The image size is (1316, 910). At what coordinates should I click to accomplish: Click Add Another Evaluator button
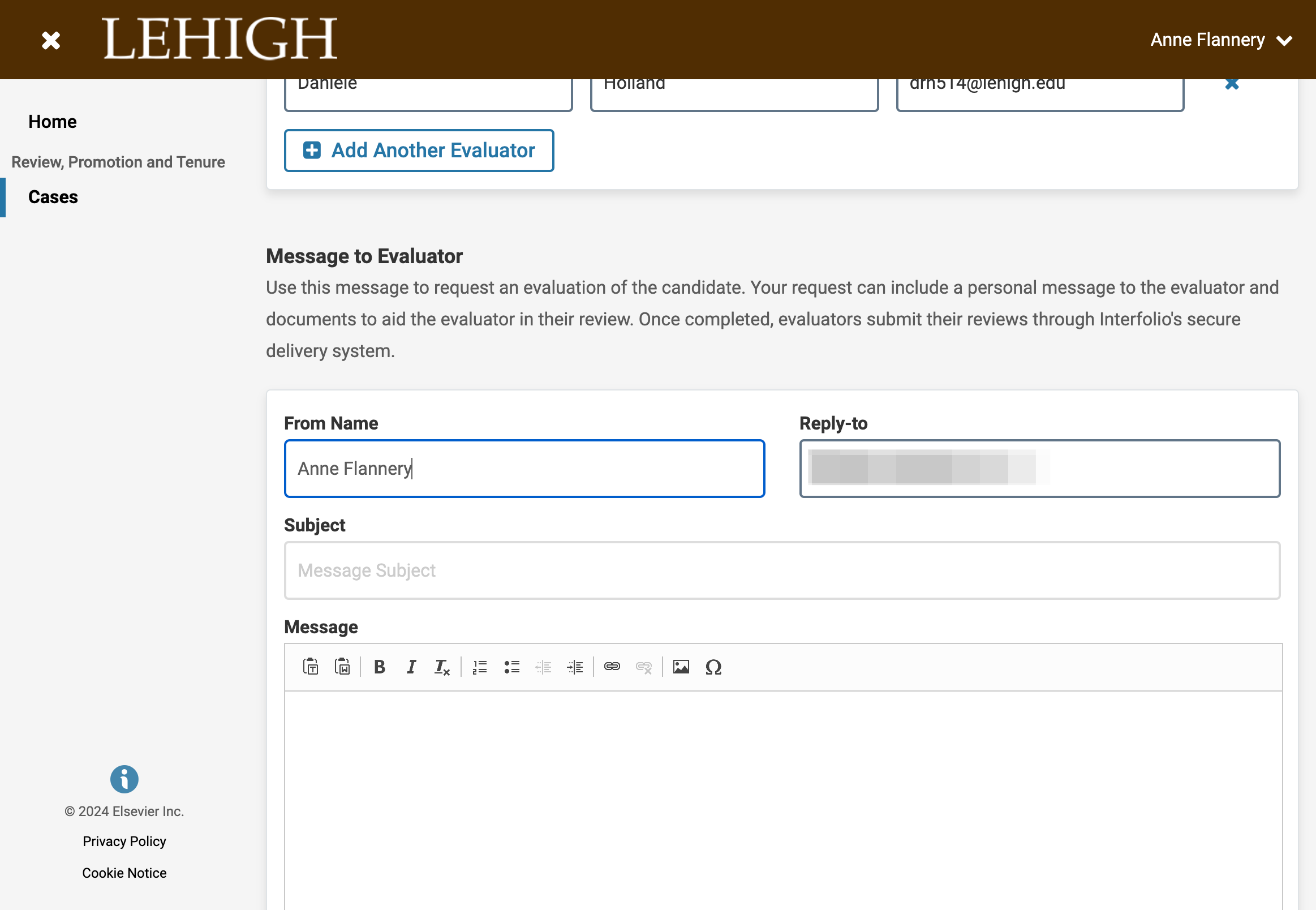(419, 151)
